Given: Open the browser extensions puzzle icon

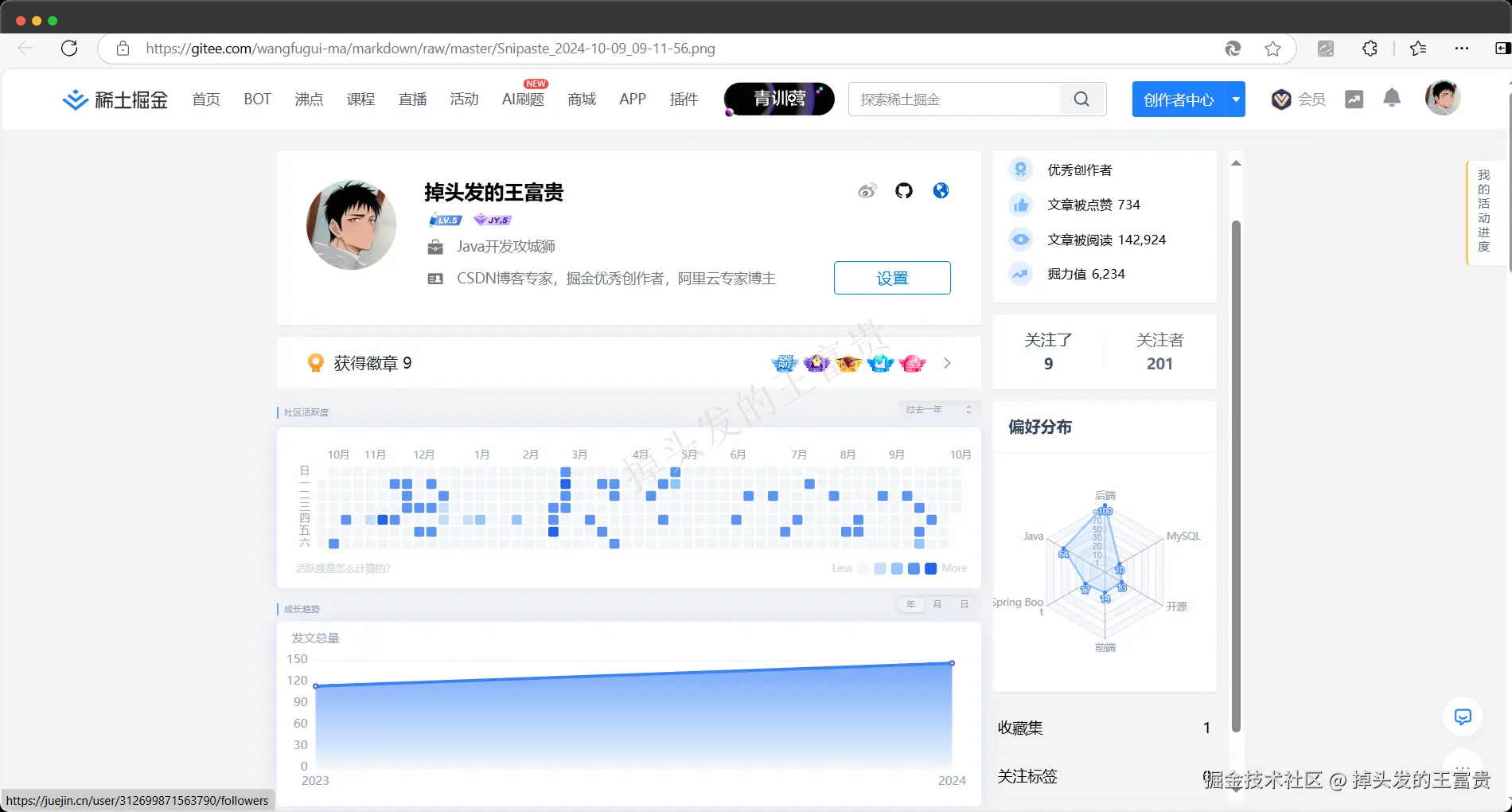Looking at the screenshot, I should [x=1370, y=49].
